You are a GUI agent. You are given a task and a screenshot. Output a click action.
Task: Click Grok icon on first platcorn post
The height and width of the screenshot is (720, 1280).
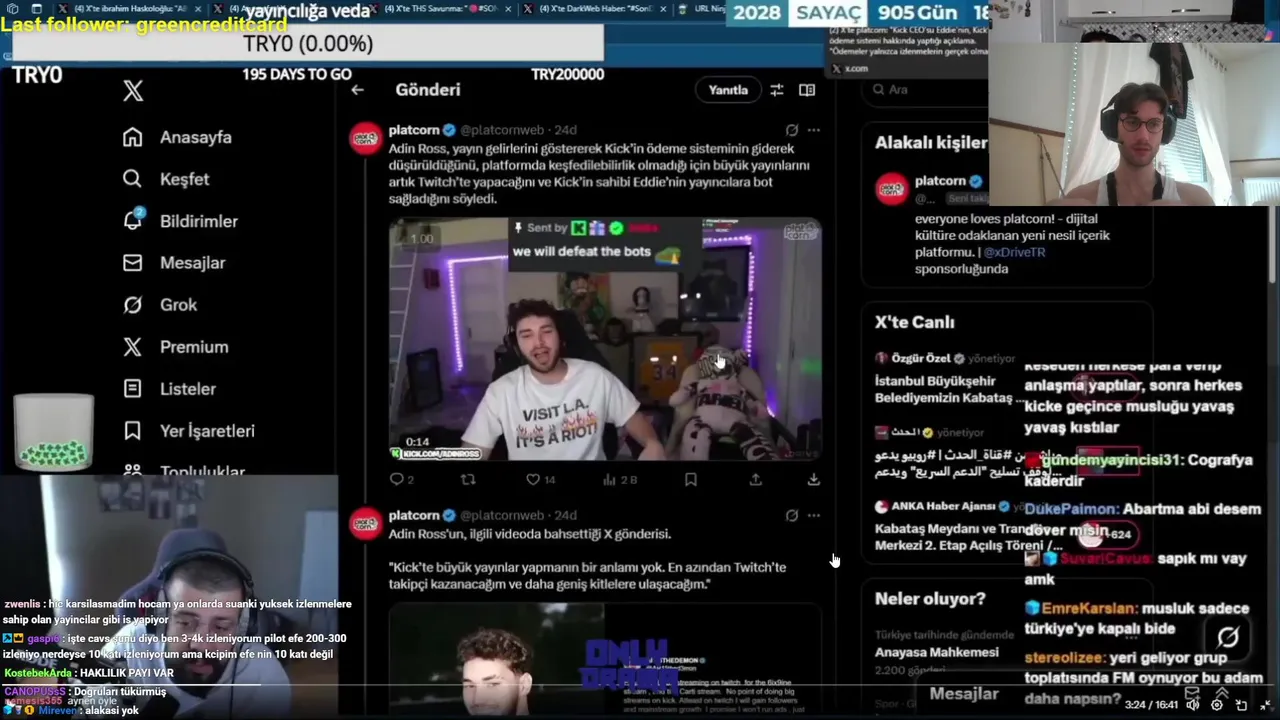tap(792, 130)
